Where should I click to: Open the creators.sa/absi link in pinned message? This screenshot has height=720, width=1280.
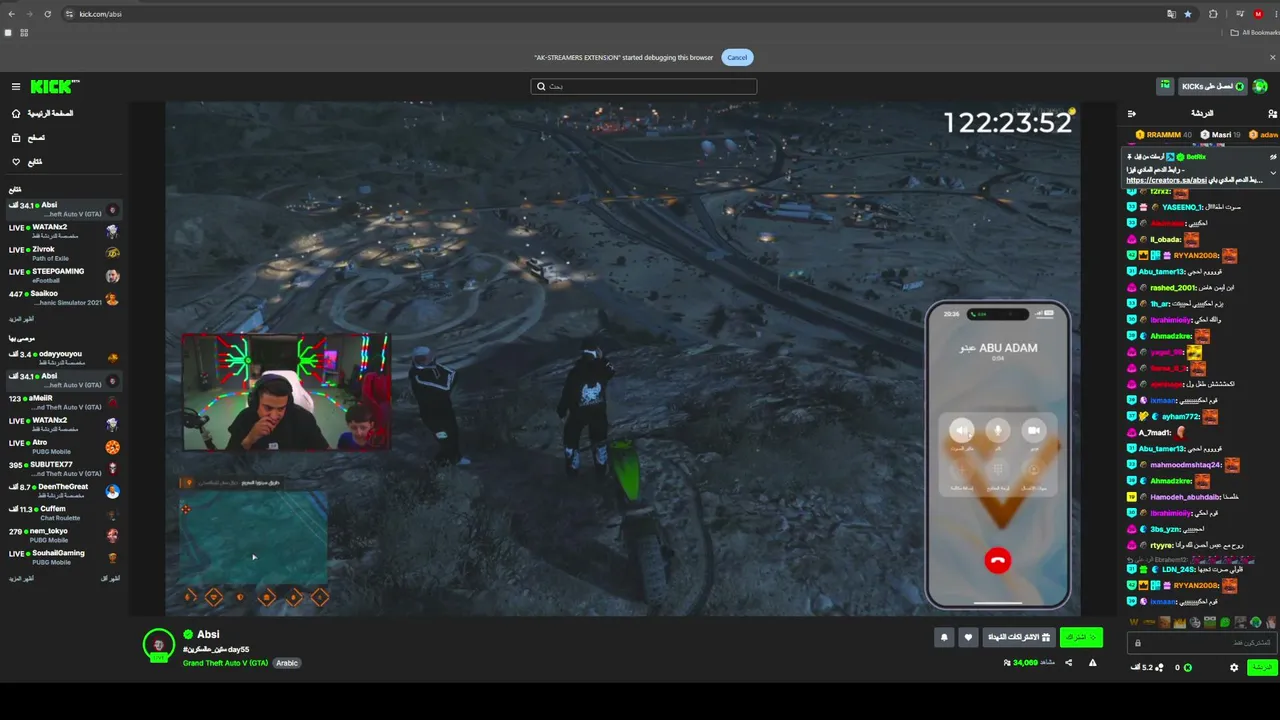pyautogui.click(x=1166, y=181)
